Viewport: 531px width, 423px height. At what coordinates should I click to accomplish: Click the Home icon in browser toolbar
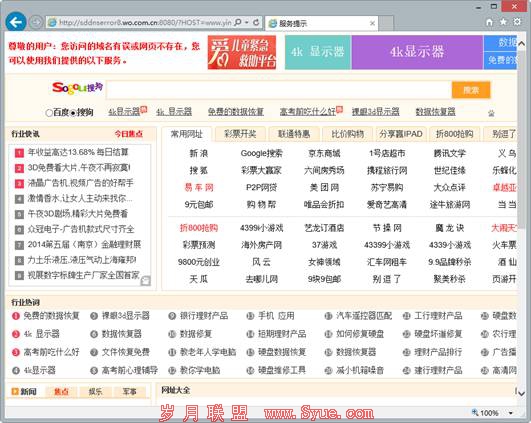[489, 22]
